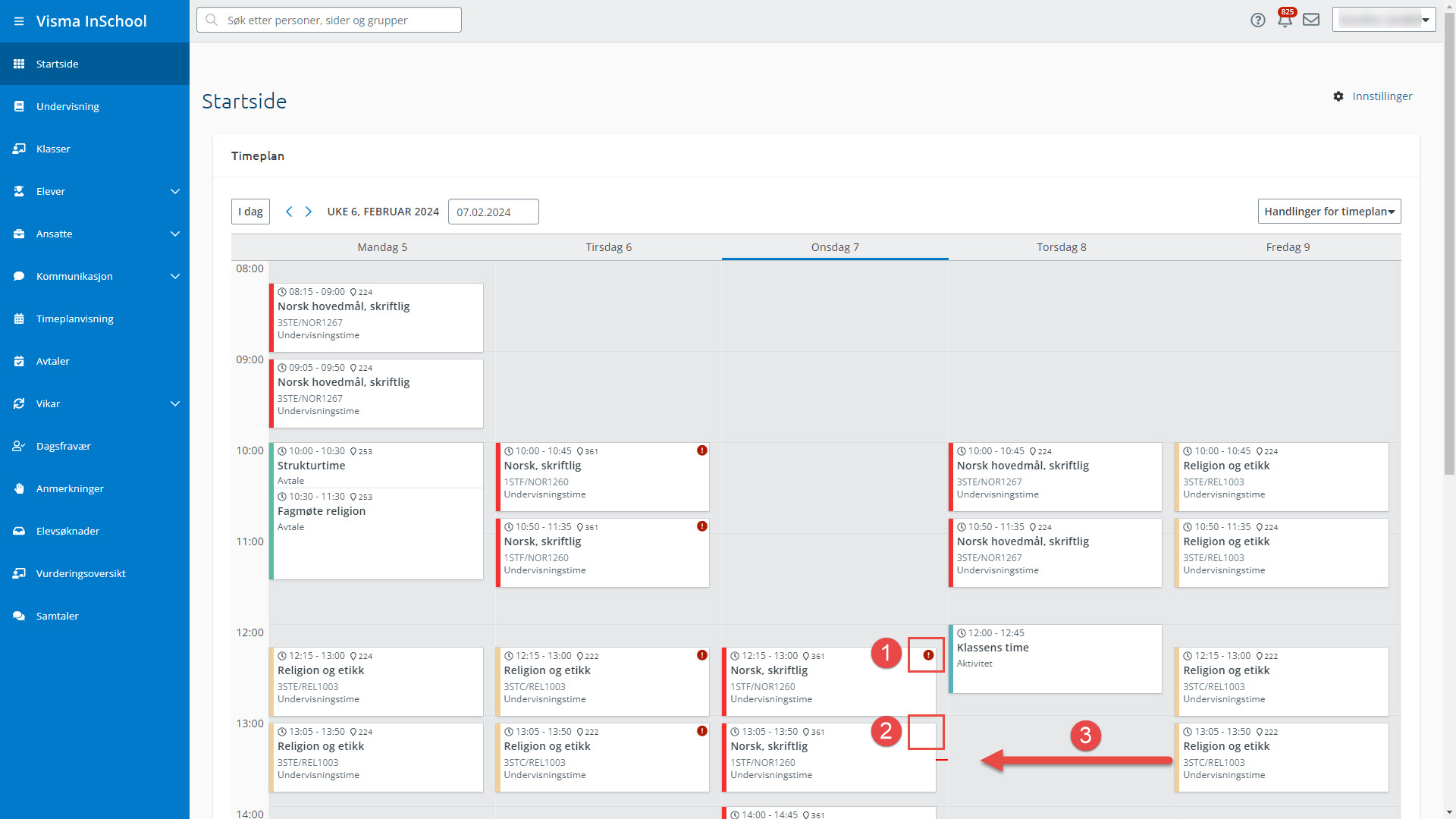The image size is (1456, 819).
Task: Click warning icon on Onsdag 12:15 Norsk lesson
Action: (928, 655)
